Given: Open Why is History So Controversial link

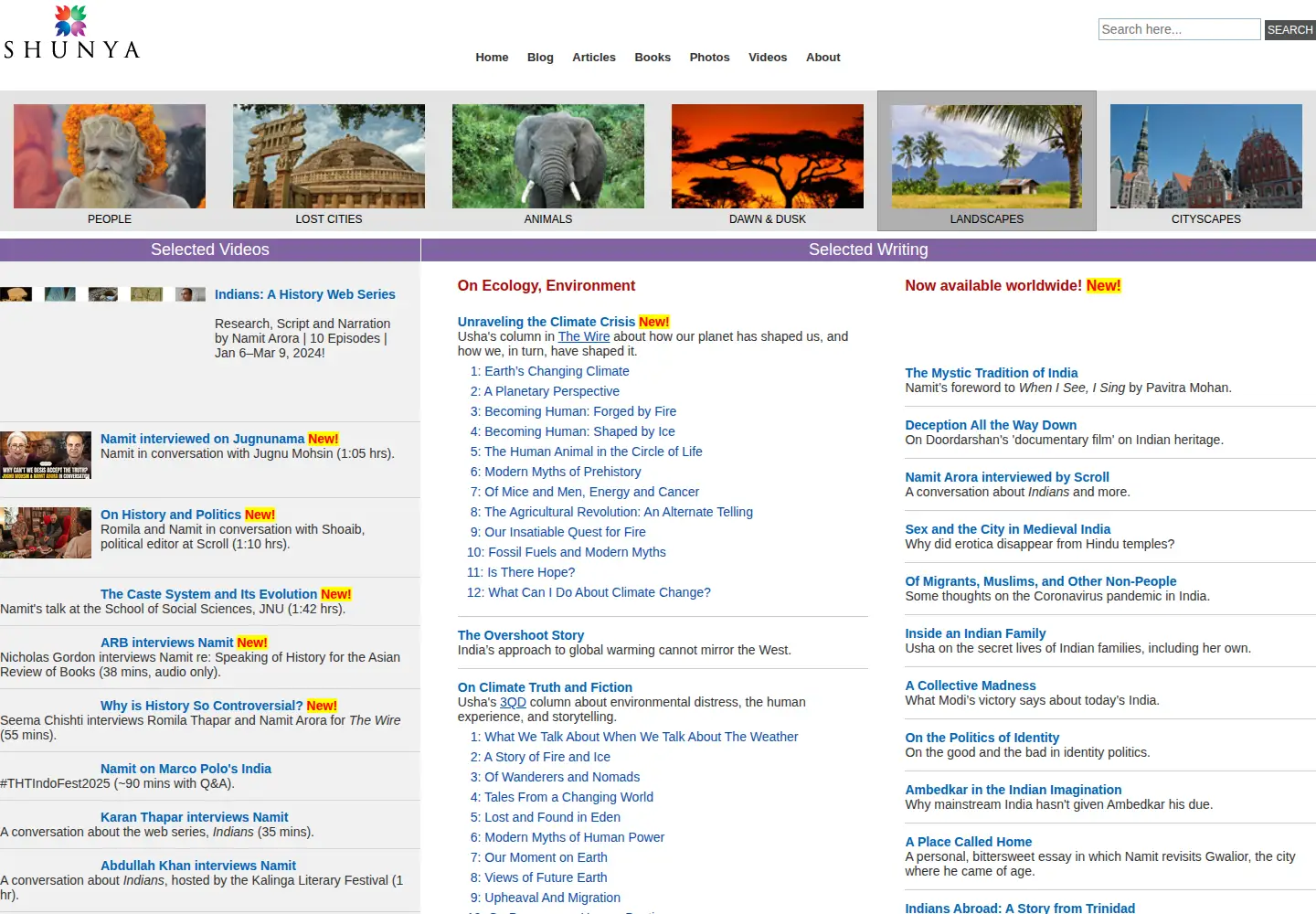Looking at the screenshot, I should click(x=201, y=706).
